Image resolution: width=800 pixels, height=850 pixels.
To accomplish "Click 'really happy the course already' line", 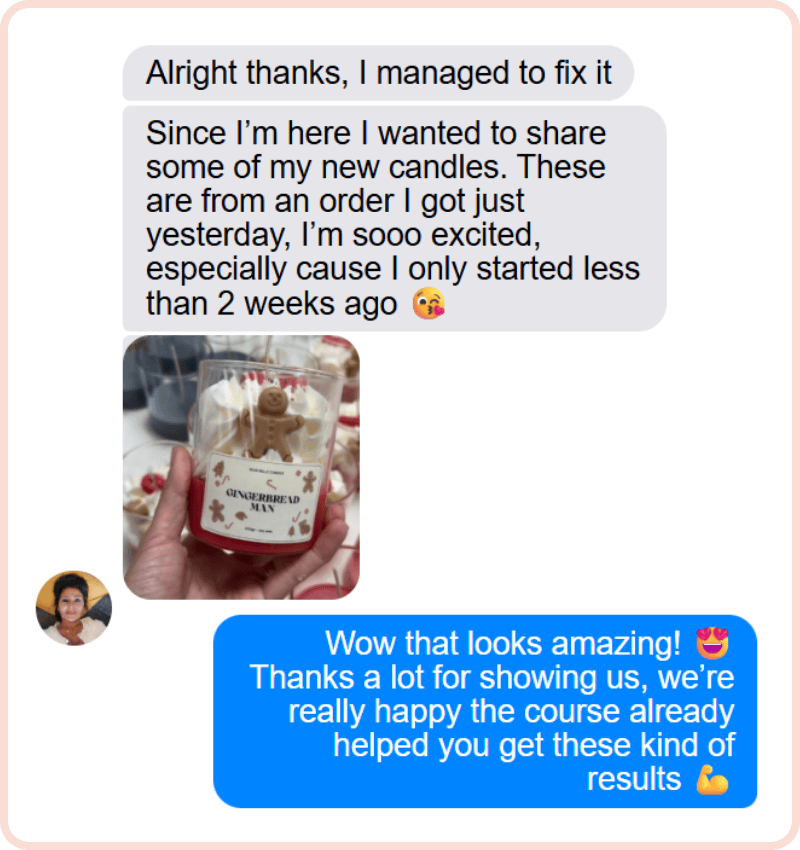I will pyautogui.click(x=511, y=711).
